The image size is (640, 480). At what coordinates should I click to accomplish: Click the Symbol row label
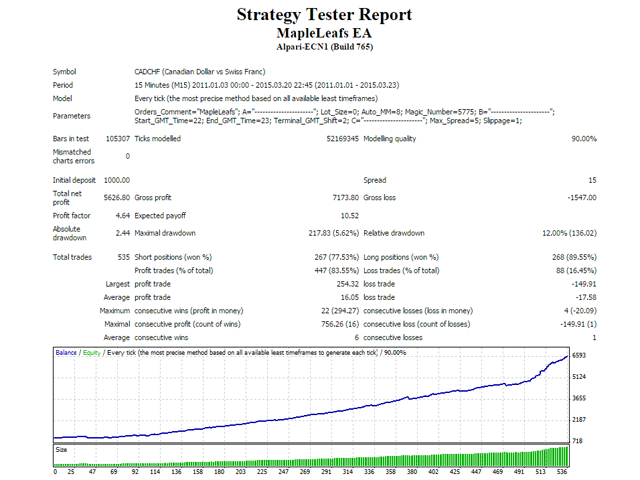click(x=64, y=72)
